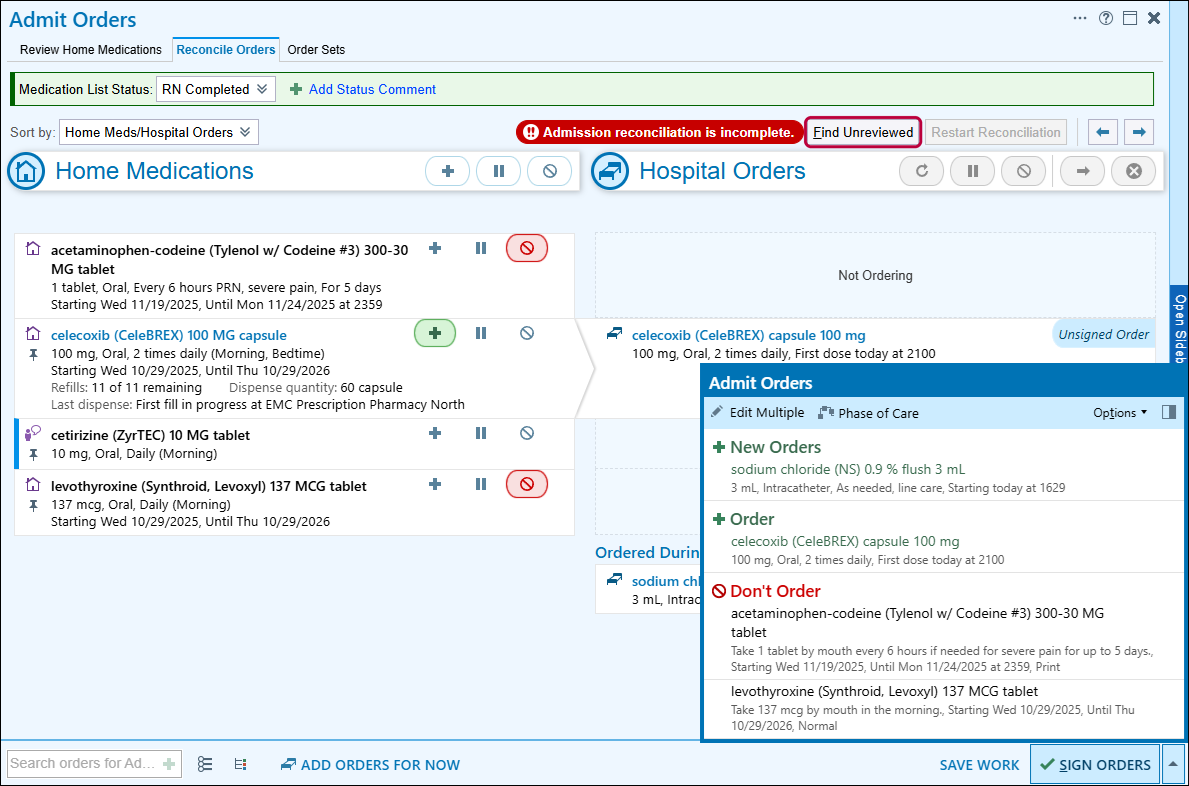The height and width of the screenshot is (786, 1189).
Task: Open sodium chloride flush in New Orders
Action: 848,469
